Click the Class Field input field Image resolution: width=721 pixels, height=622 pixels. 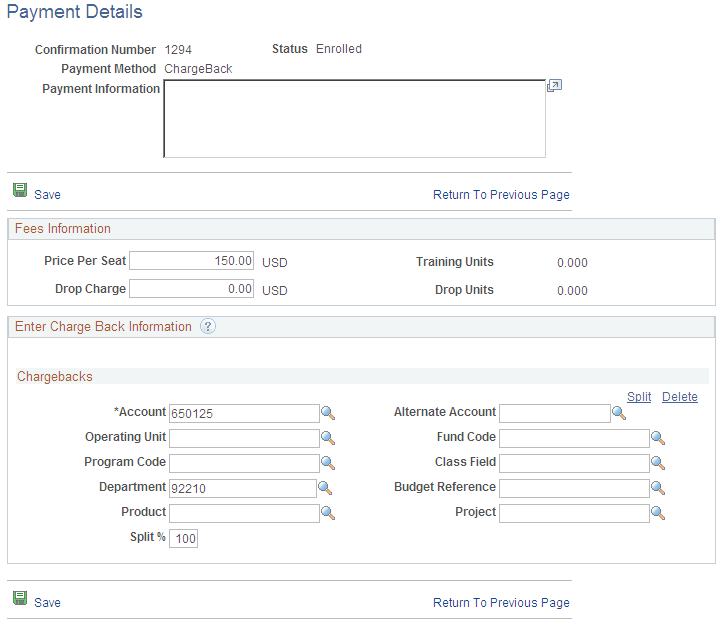point(574,463)
